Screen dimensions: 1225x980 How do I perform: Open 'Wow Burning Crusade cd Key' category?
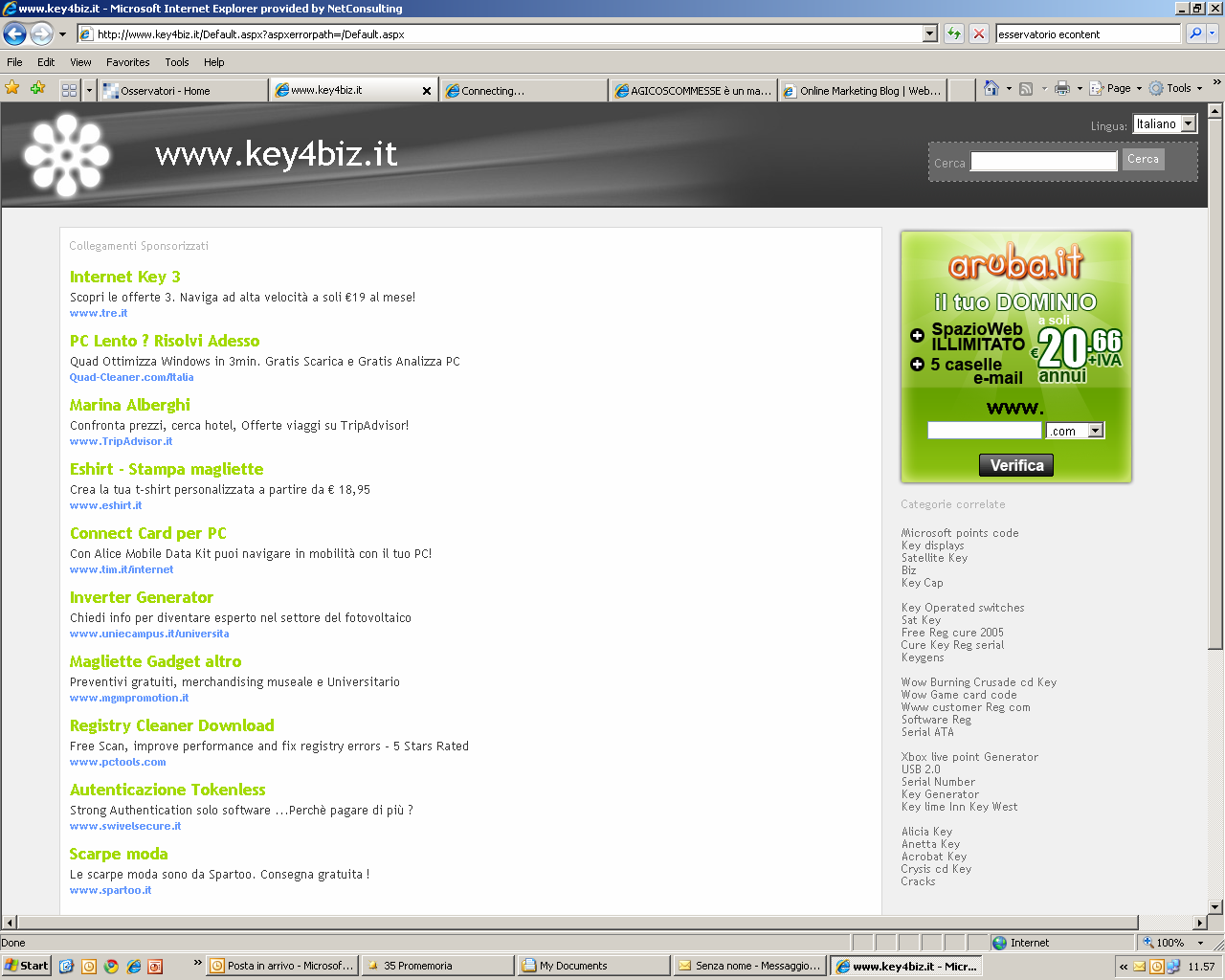979,682
